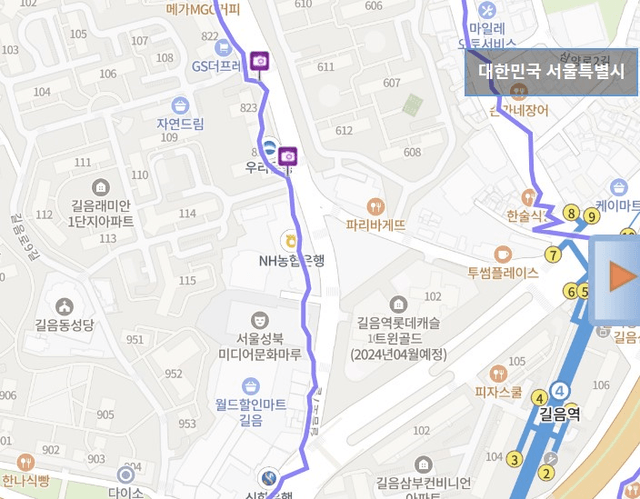Click subway exit number 3 marker
The image size is (640, 499).
coord(514,459)
